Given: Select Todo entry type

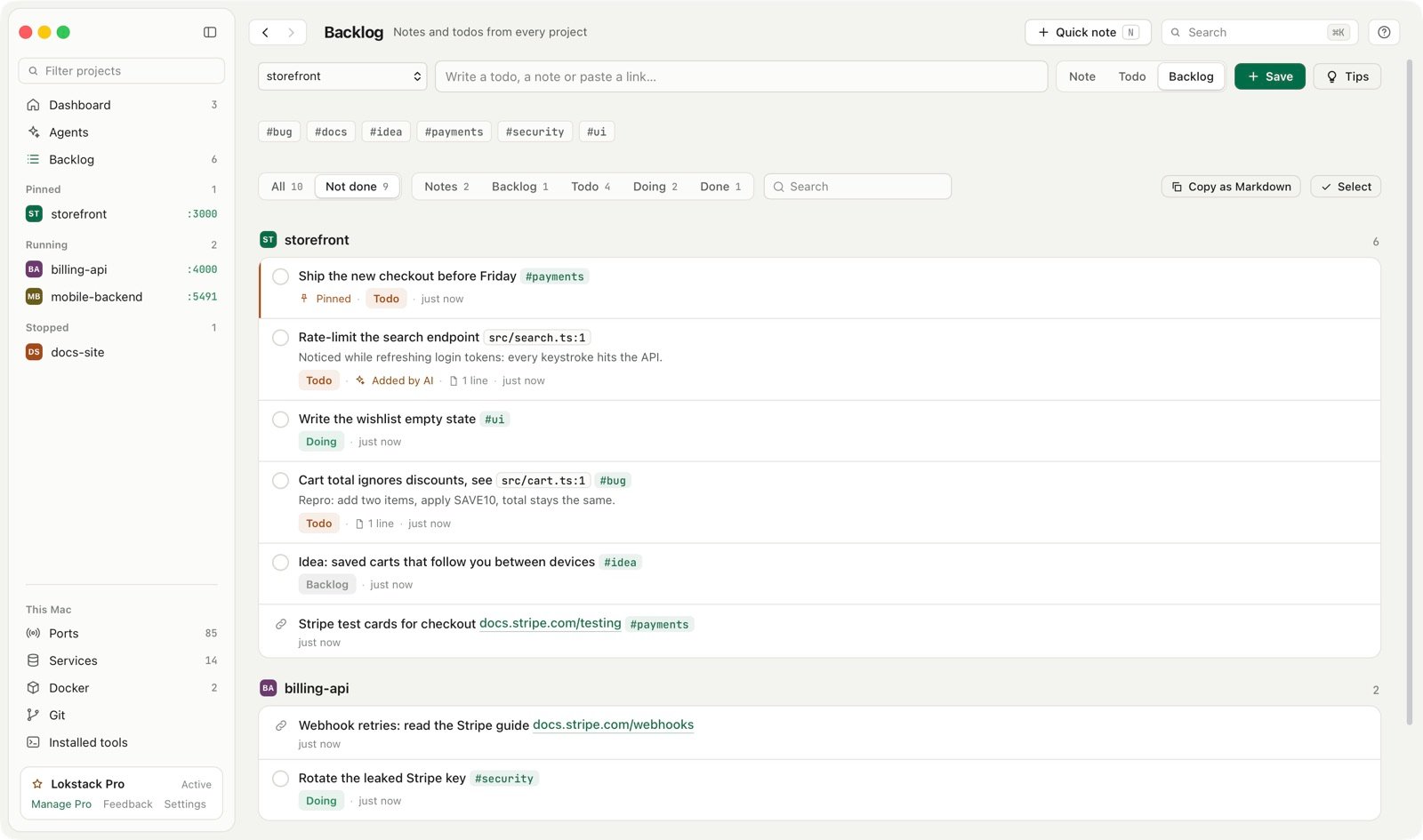Looking at the screenshot, I should tap(1131, 76).
